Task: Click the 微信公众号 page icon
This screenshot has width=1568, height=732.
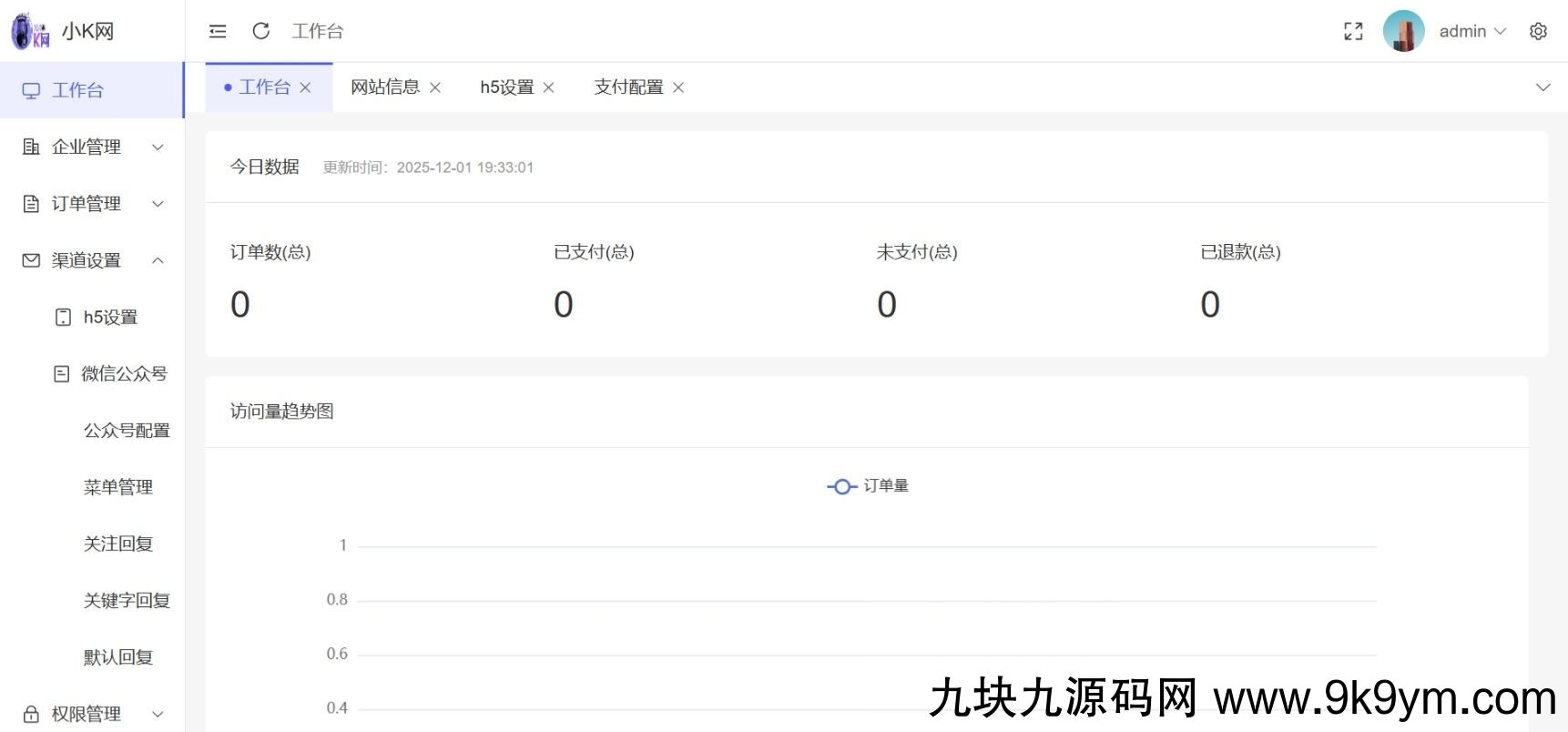Action: (x=61, y=373)
